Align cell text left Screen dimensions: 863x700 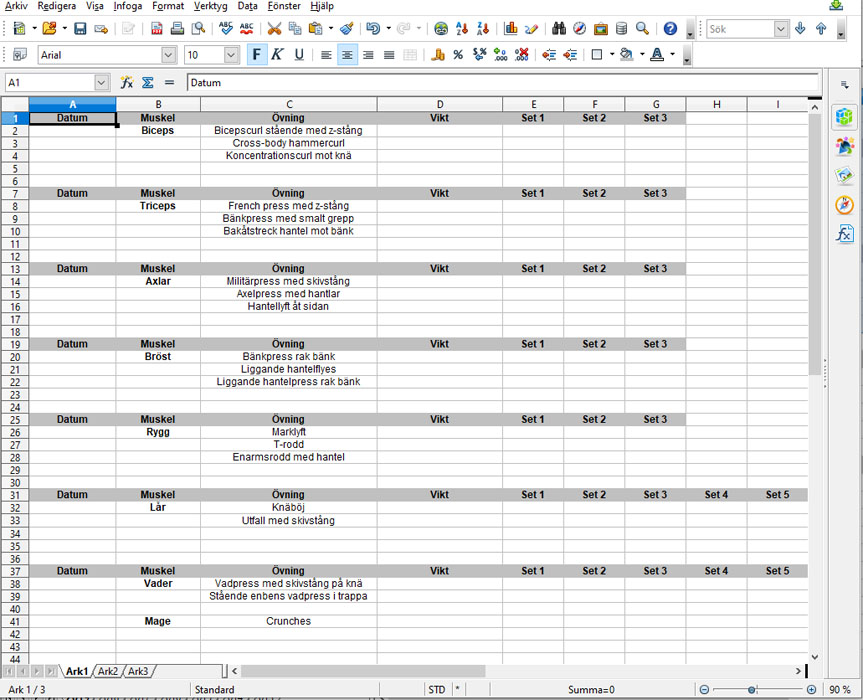click(x=326, y=54)
